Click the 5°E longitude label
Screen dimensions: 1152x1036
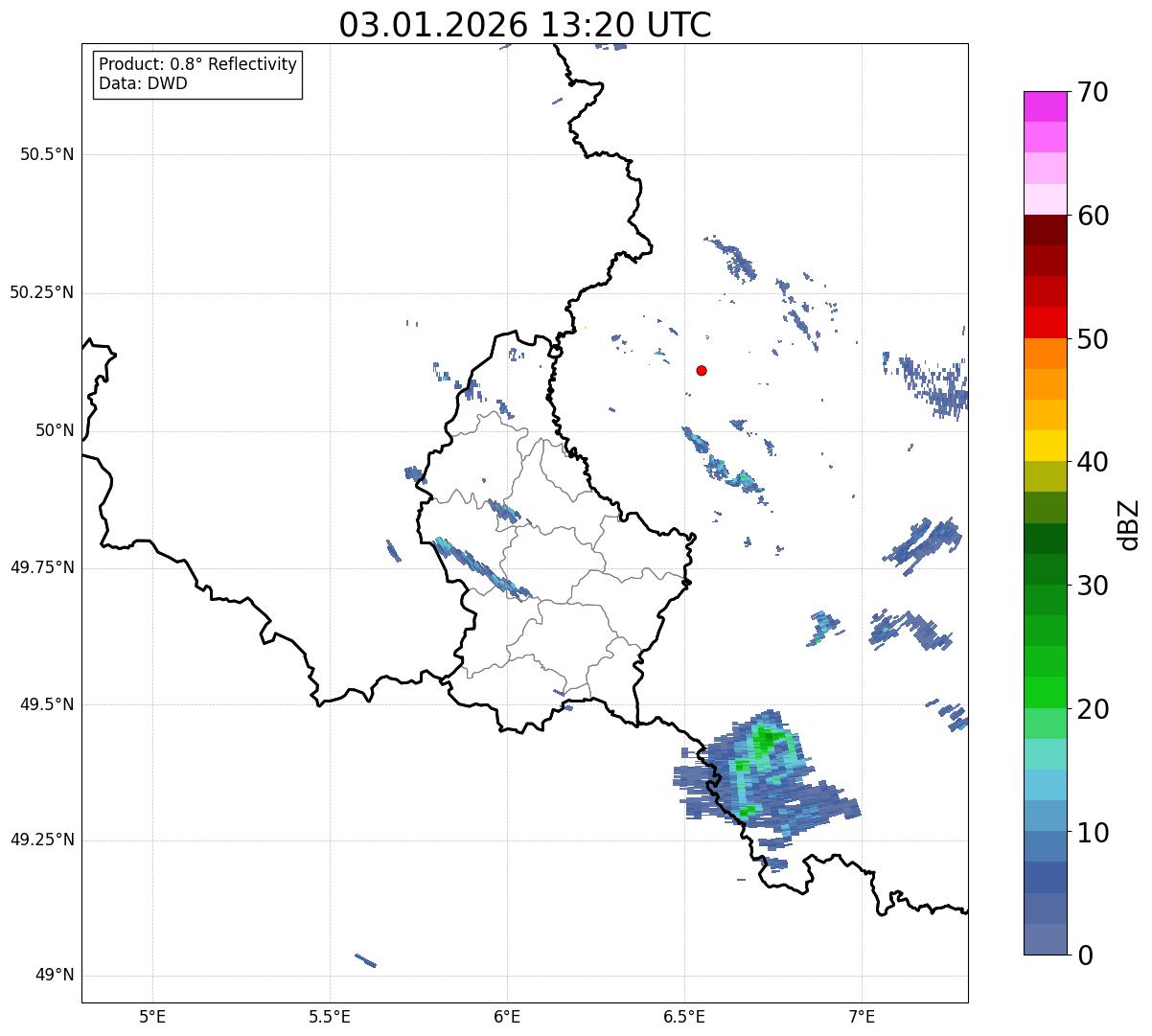click(152, 1016)
